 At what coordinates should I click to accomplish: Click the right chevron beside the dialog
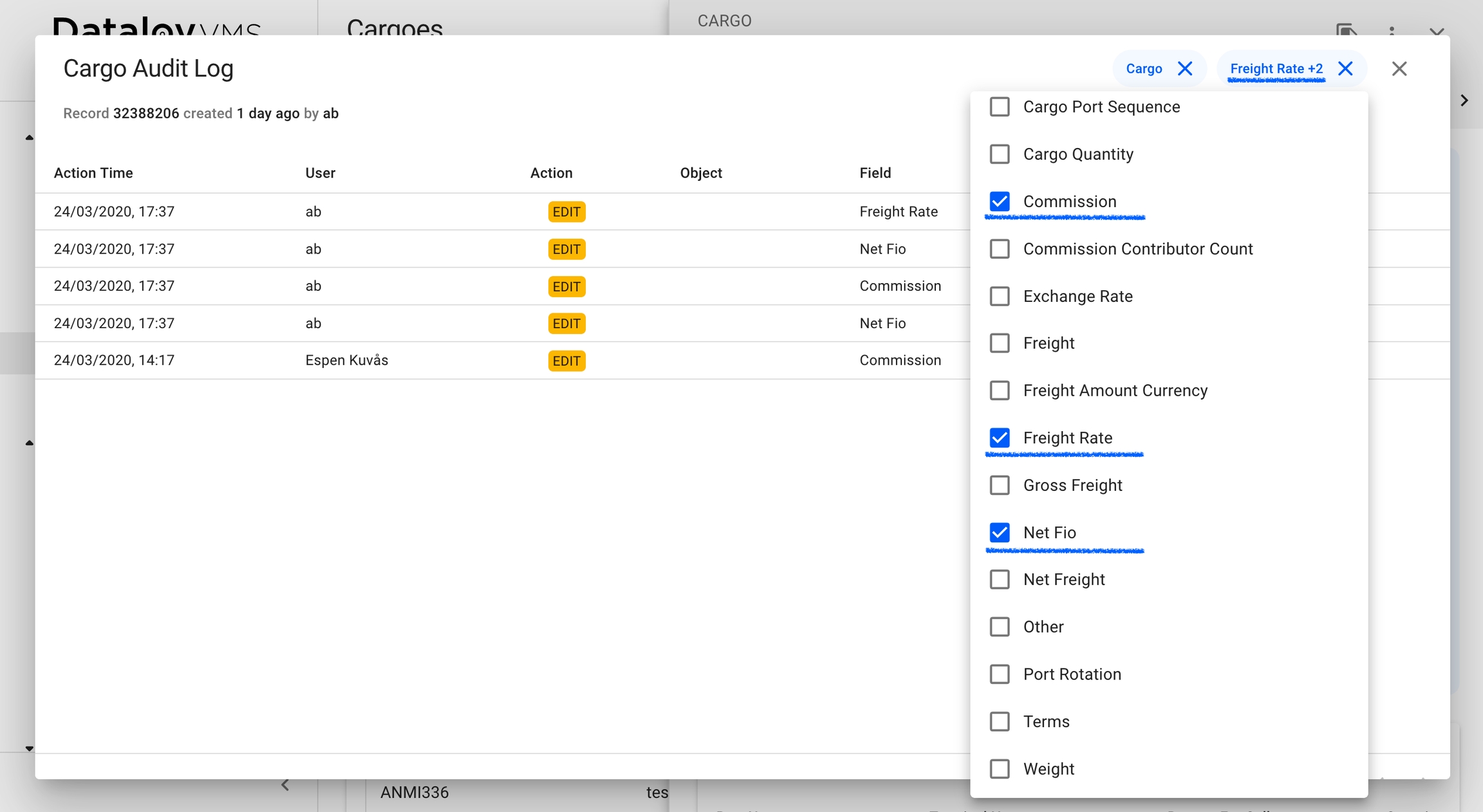(1464, 100)
